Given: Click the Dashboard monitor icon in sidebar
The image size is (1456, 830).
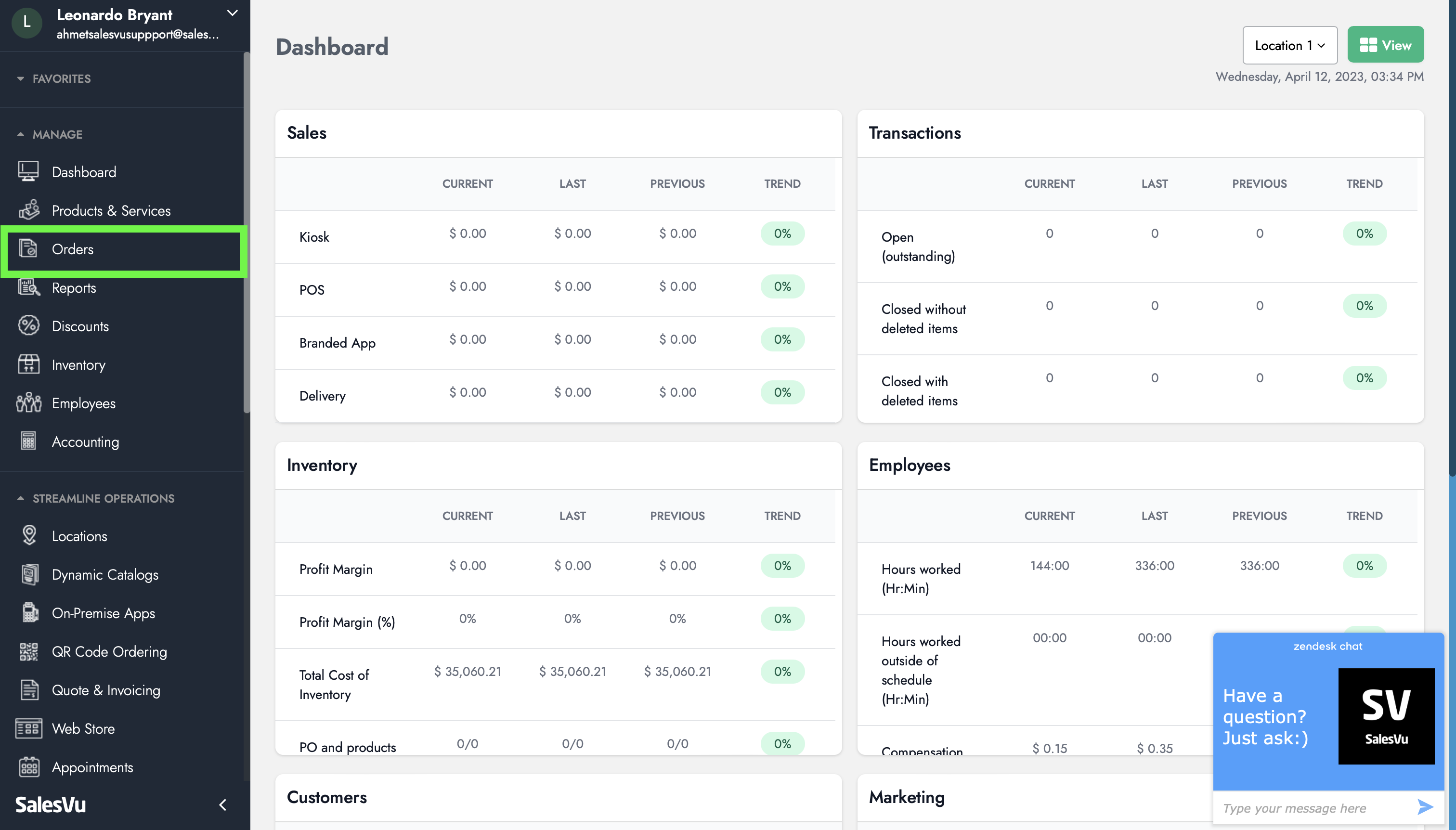Looking at the screenshot, I should pyautogui.click(x=28, y=171).
